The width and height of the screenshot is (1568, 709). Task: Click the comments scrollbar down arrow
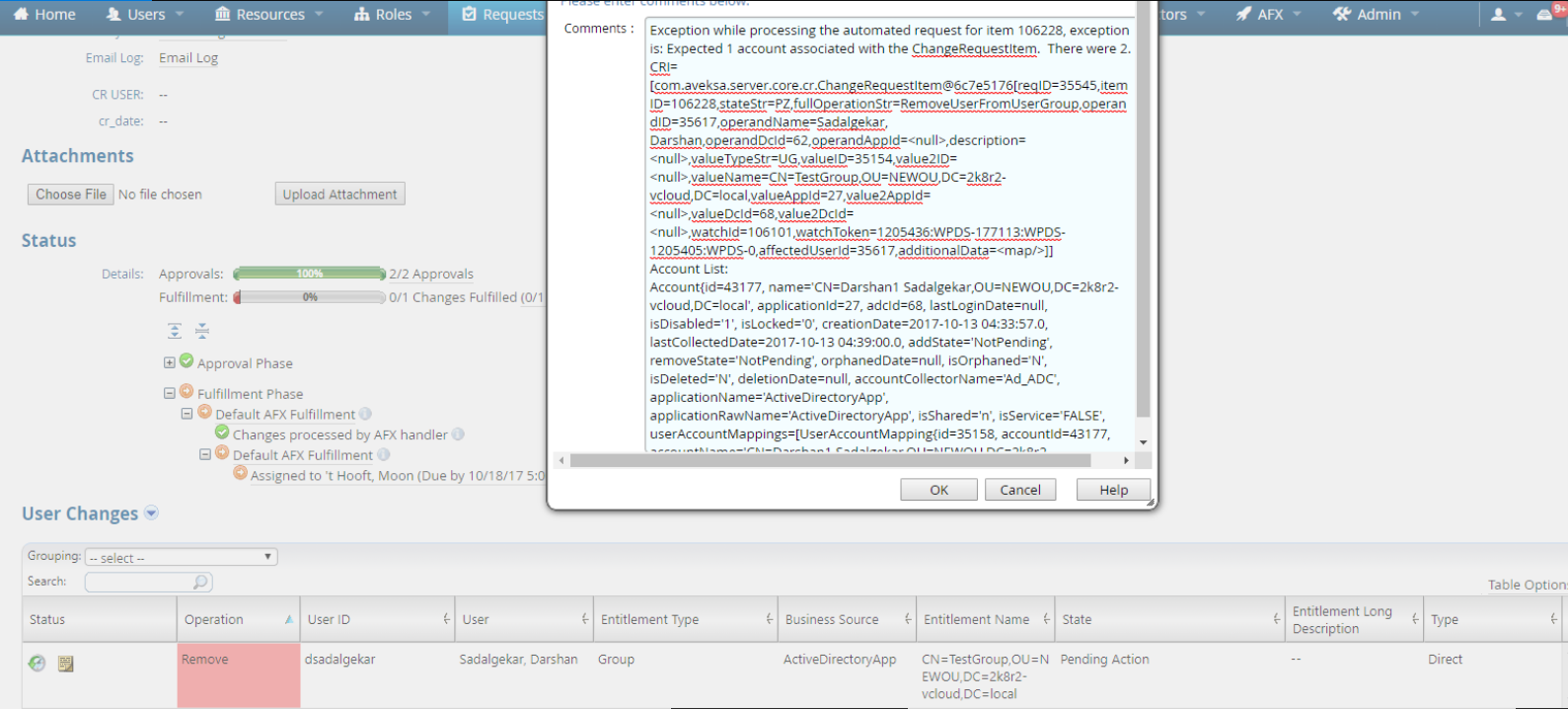pos(1143,442)
